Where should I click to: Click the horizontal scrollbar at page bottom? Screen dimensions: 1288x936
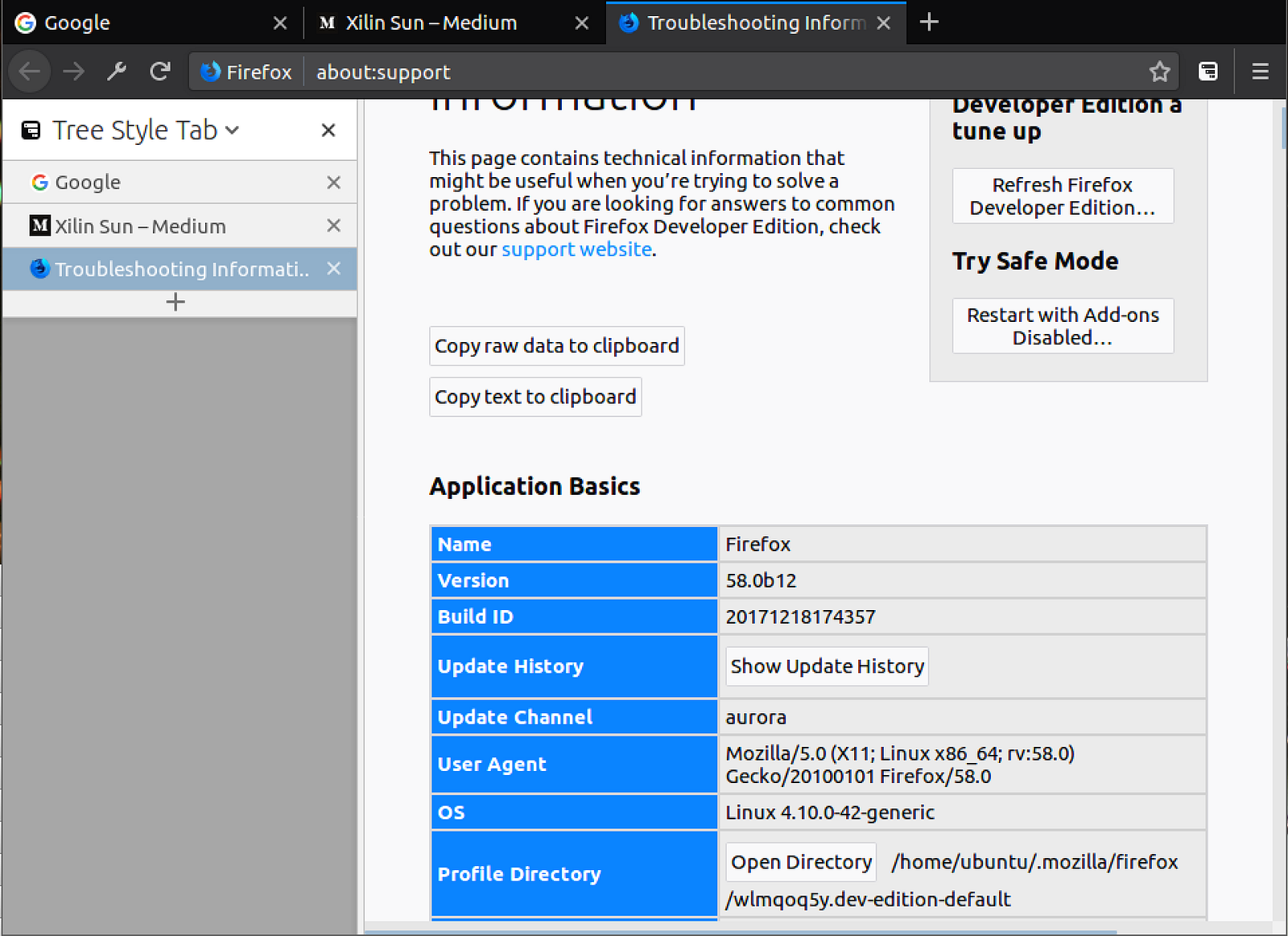tap(741, 933)
